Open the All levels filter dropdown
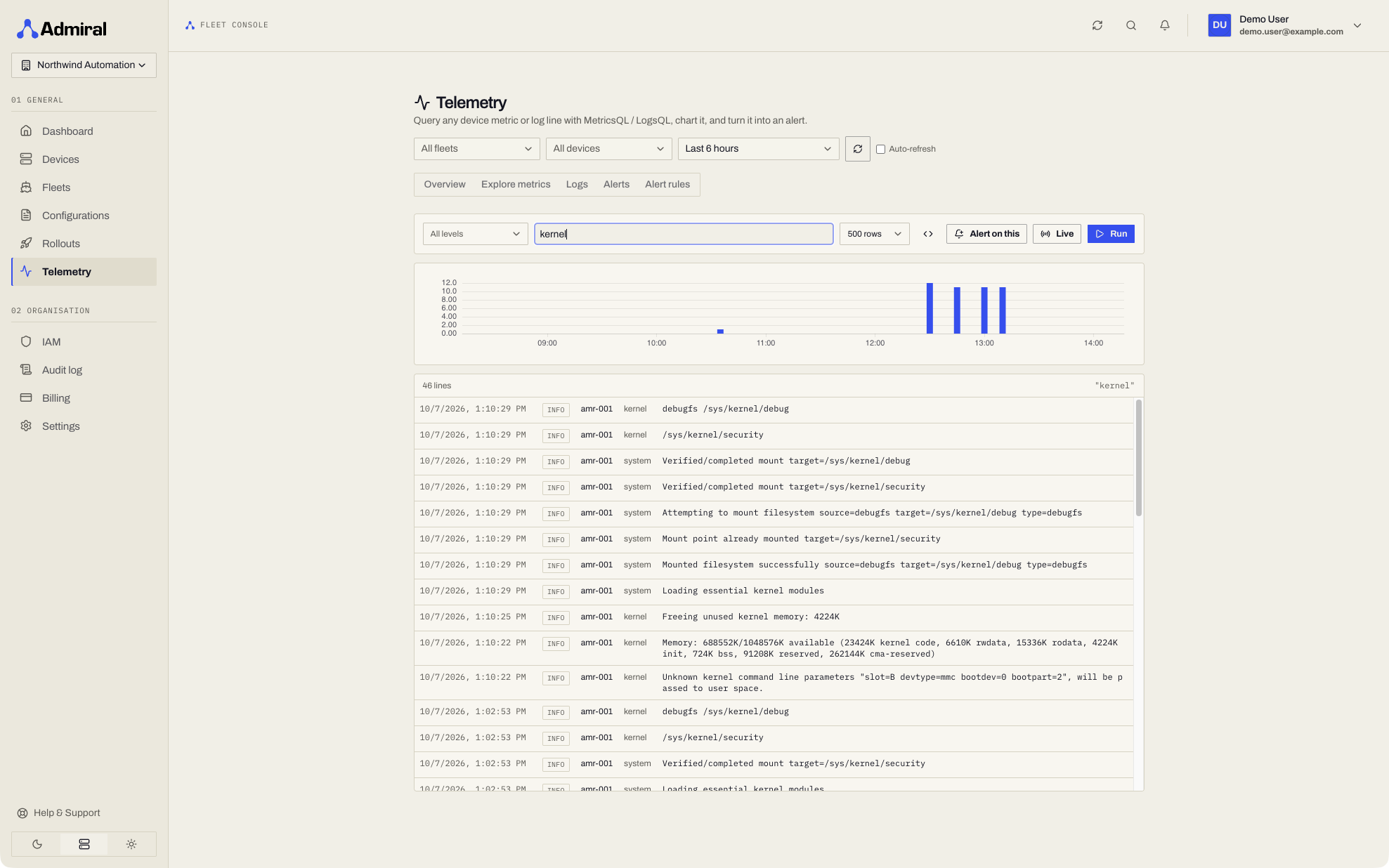 pyautogui.click(x=475, y=234)
